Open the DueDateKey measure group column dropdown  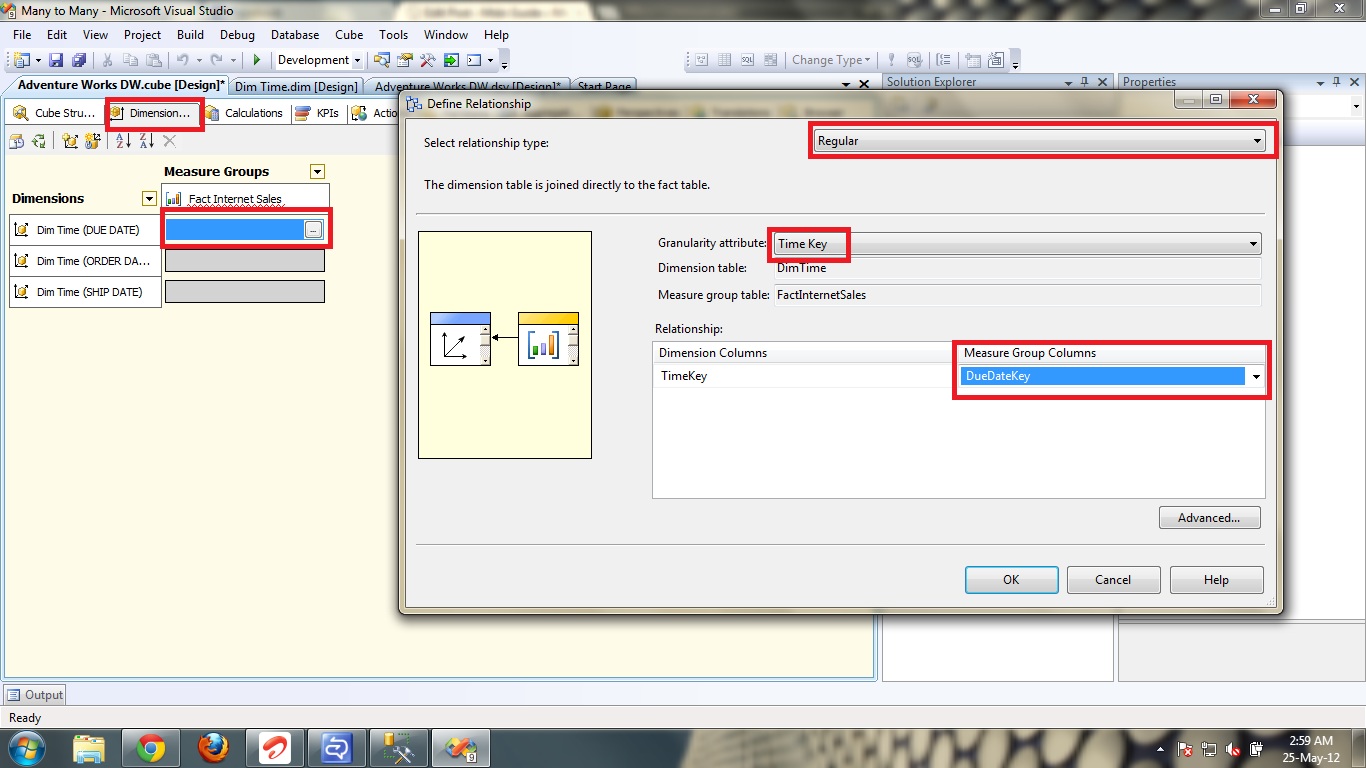pyautogui.click(x=1255, y=376)
